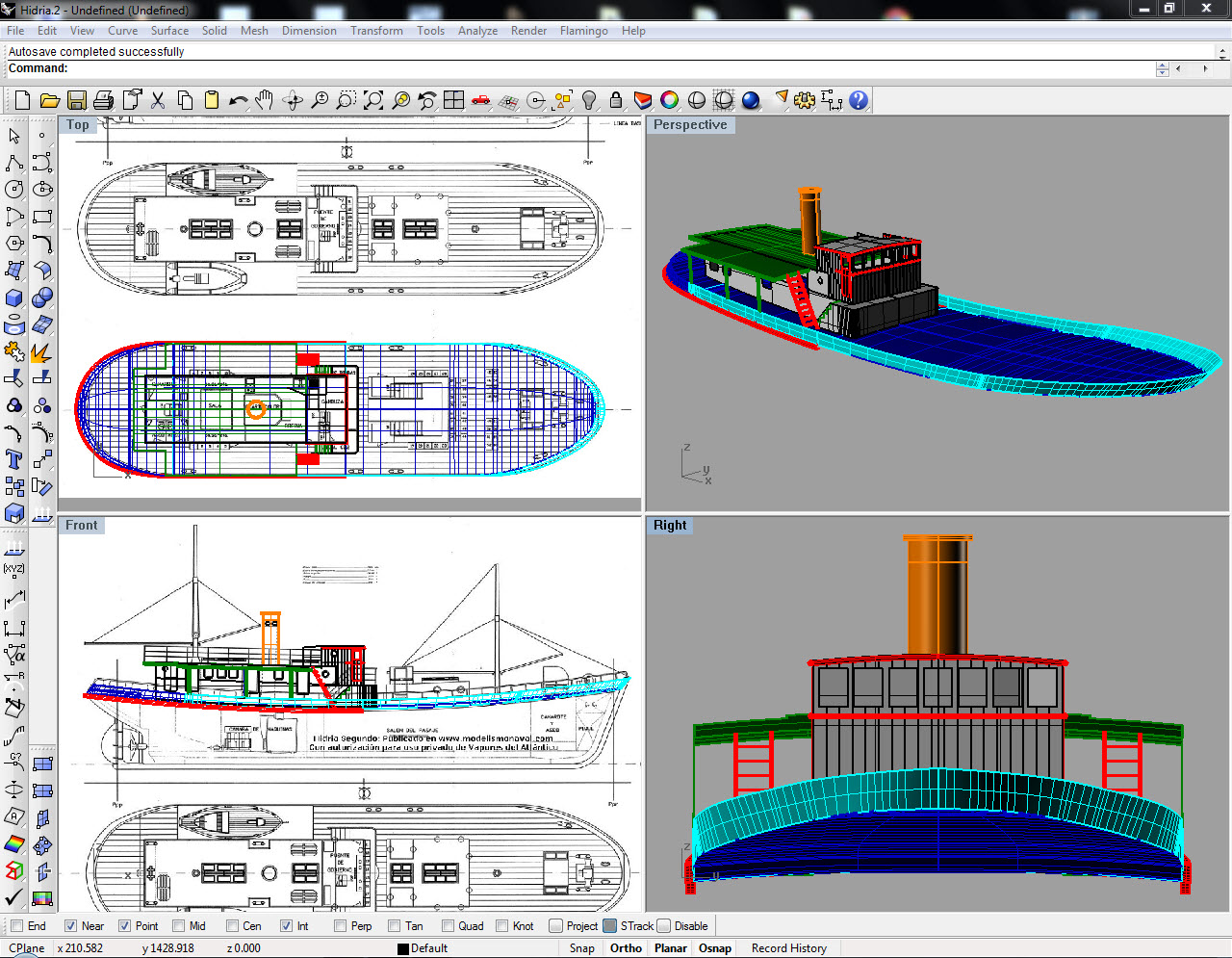Screen dimensions: 1232x958
Task: Enable the Tan osnap checkbox
Action: point(394,926)
